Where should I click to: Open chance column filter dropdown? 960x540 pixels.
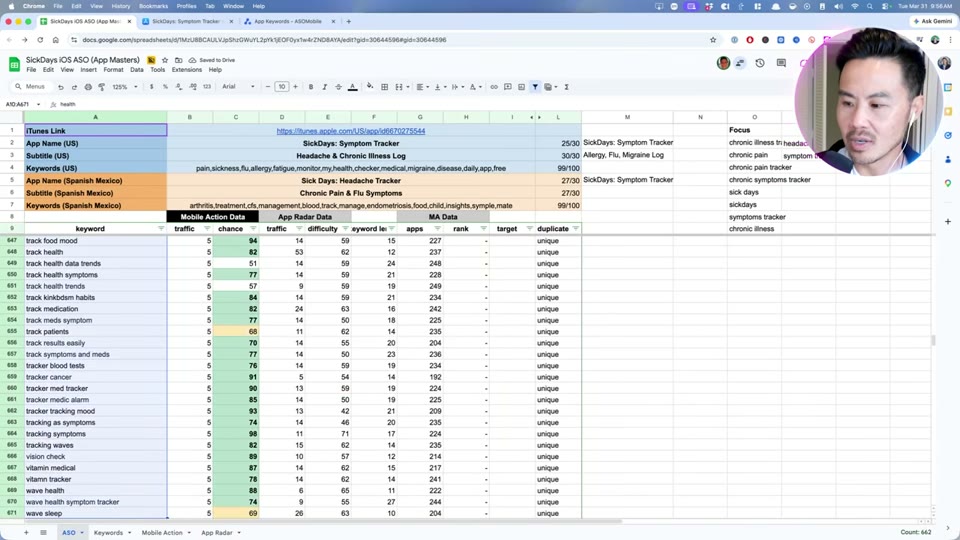[253, 229]
